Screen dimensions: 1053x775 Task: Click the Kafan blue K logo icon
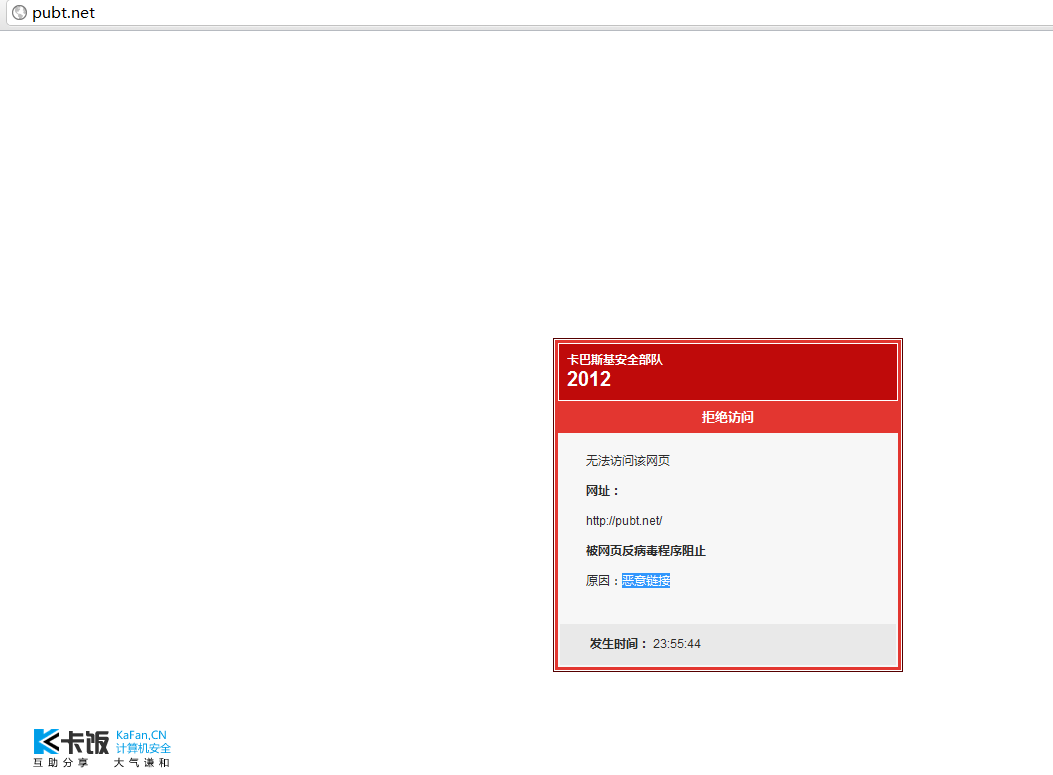click(x=47, y=741)
